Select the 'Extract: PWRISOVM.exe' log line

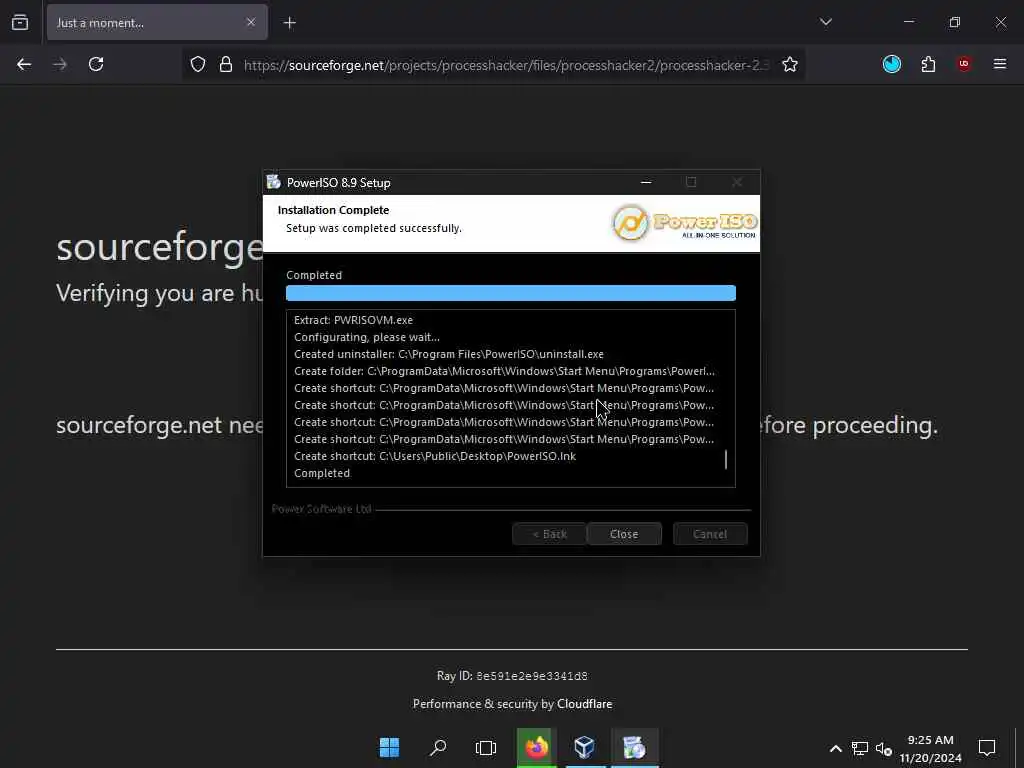pos(353,320)
